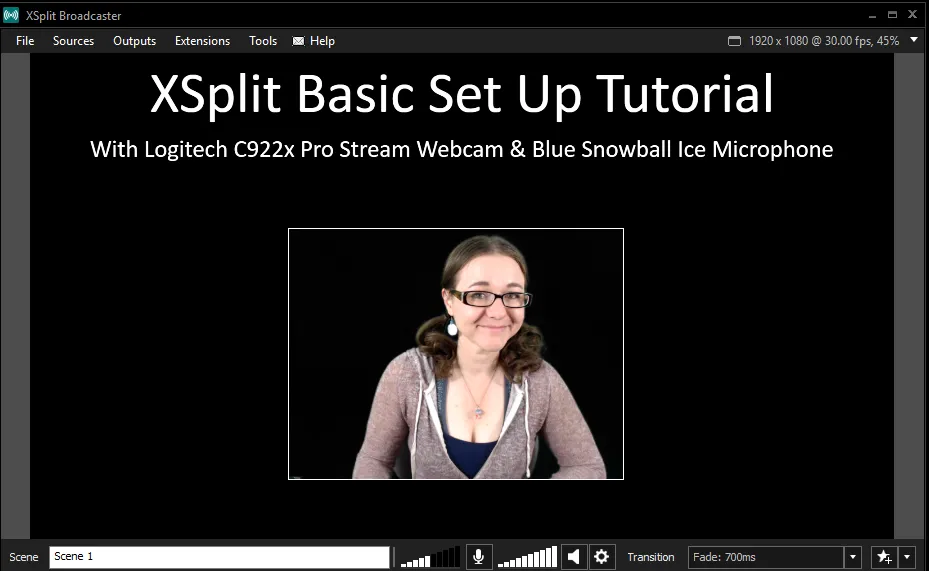Open the File menu
Viewport: 929px width, 571px height.
point(25,41)
